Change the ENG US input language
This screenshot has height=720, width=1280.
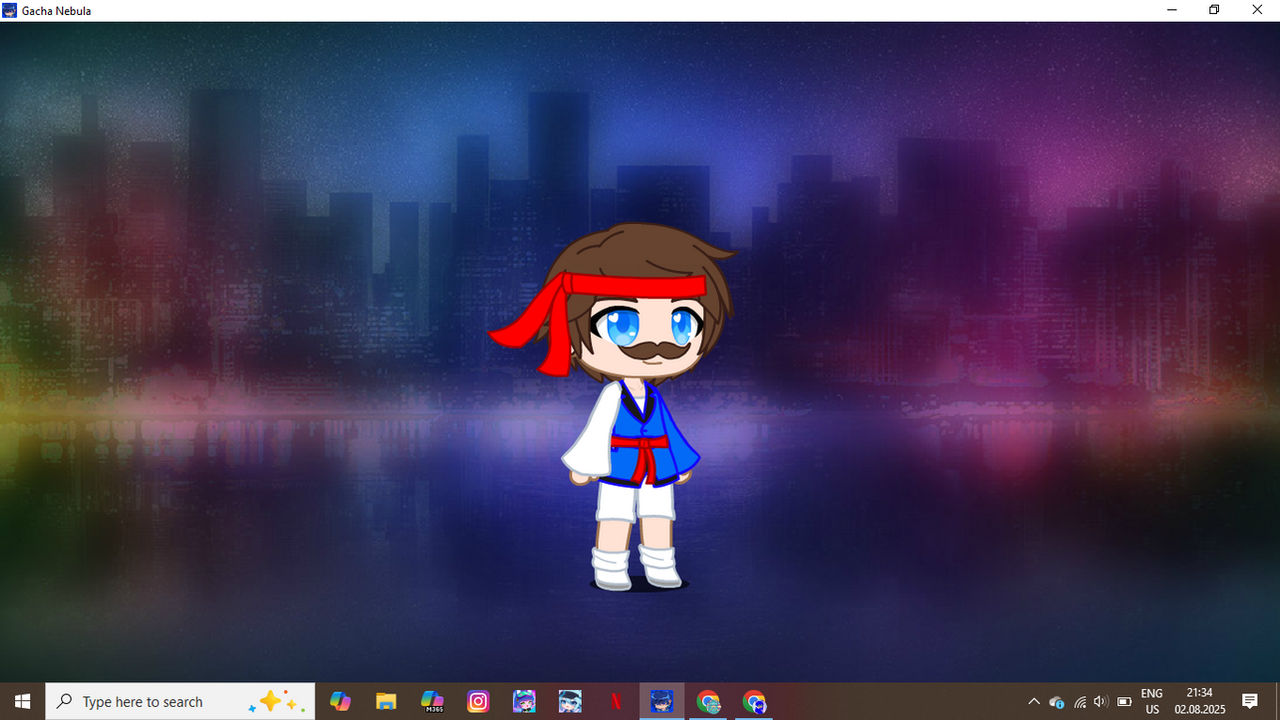1152,701
